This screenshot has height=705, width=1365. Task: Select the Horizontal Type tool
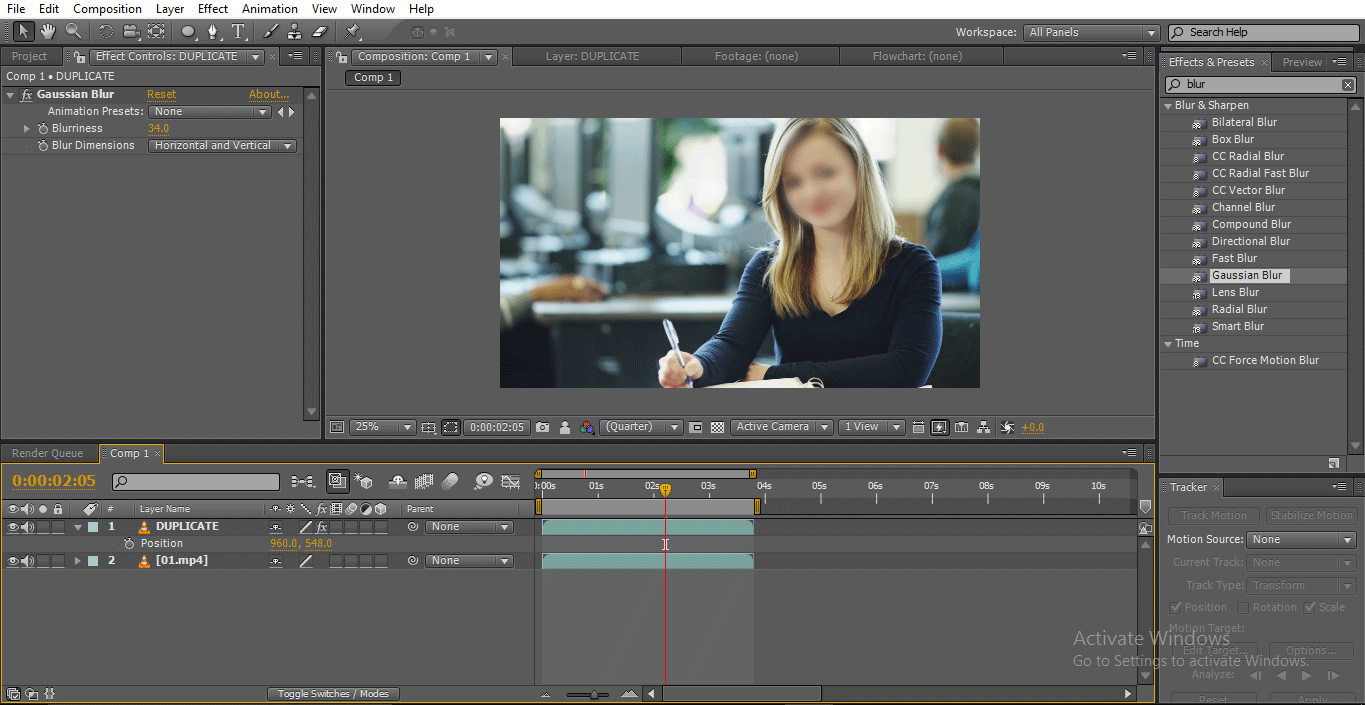238,32
